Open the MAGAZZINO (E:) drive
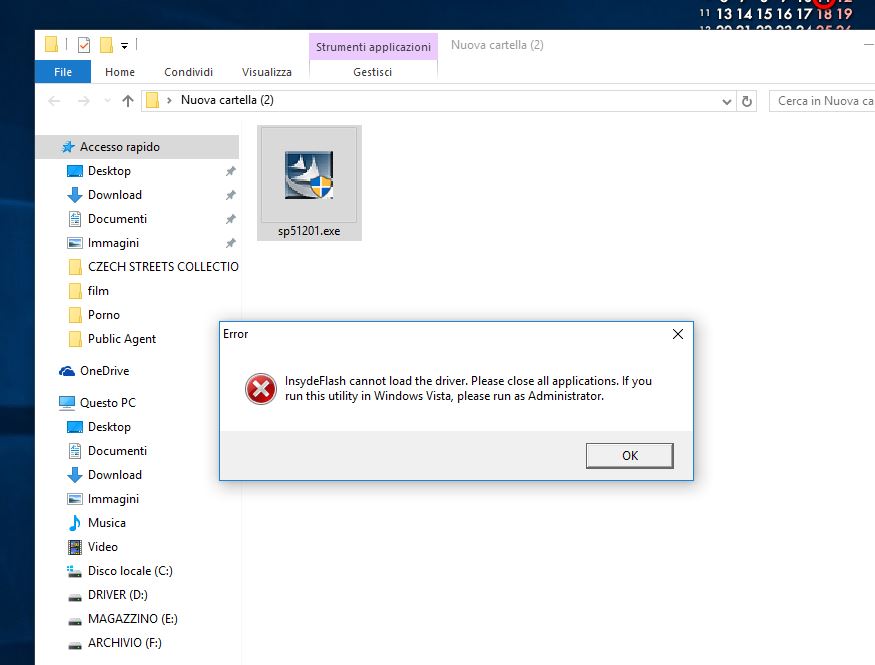 [x=132, y=619]
